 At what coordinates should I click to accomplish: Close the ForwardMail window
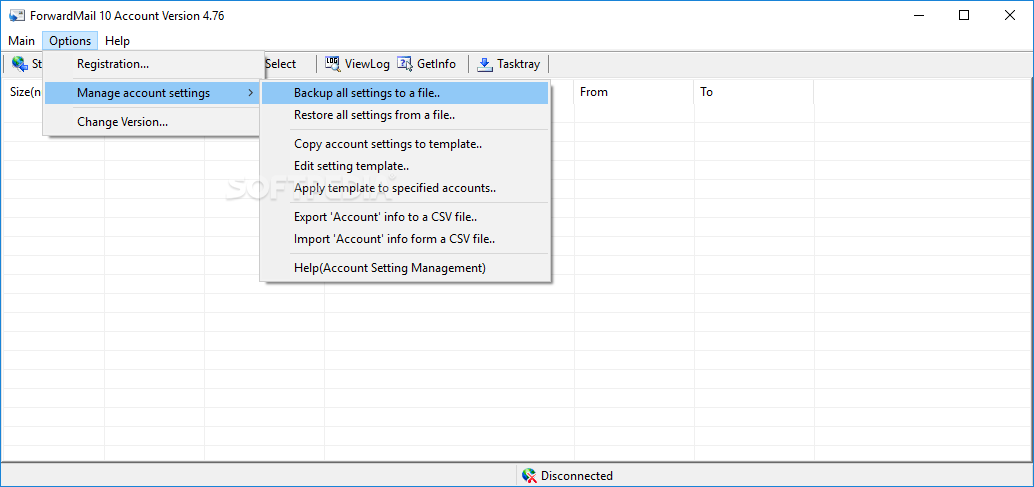tap(1010, 16)
